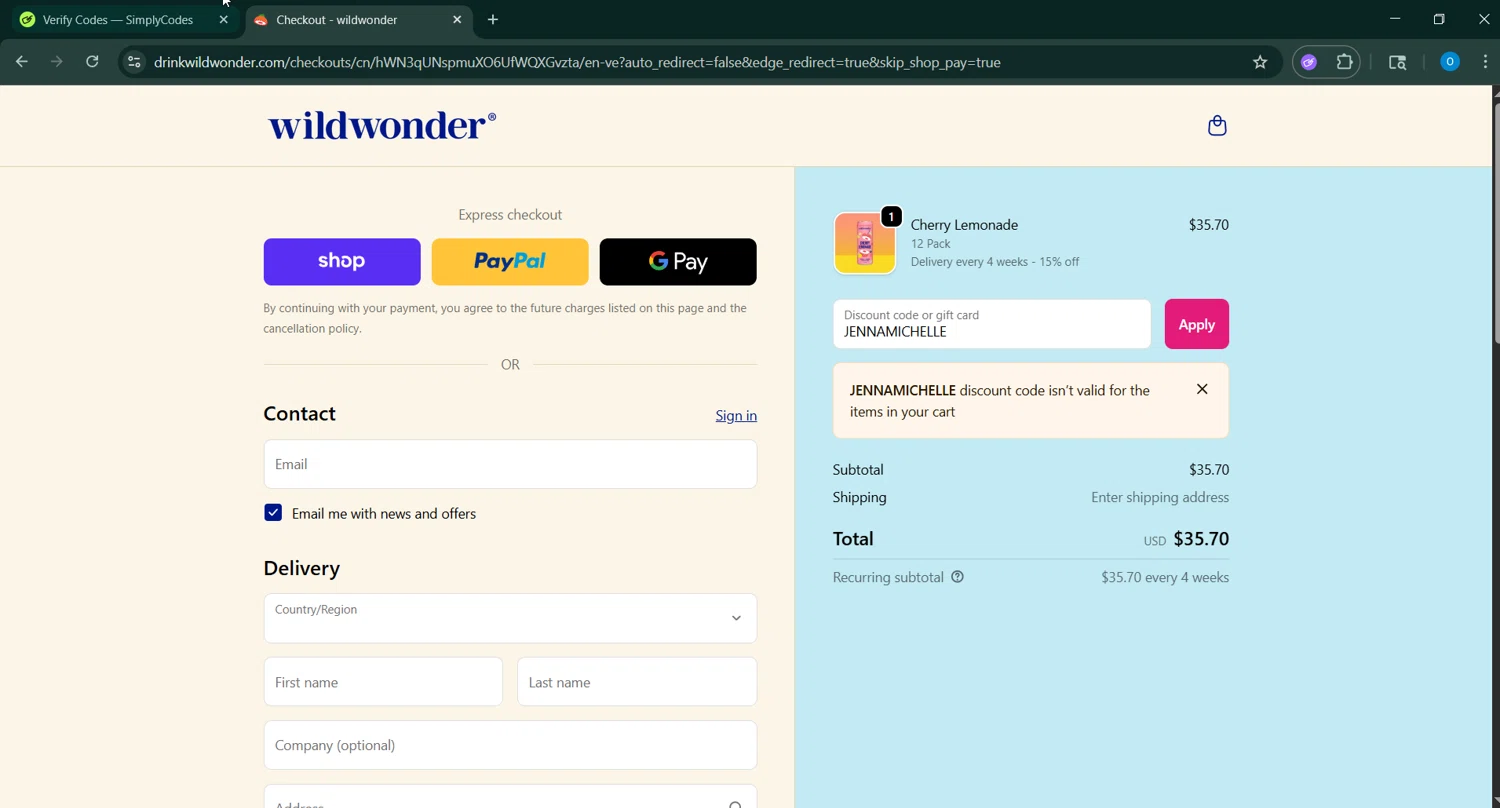
Task: Focus the Last name field
Action: point(637,682)
